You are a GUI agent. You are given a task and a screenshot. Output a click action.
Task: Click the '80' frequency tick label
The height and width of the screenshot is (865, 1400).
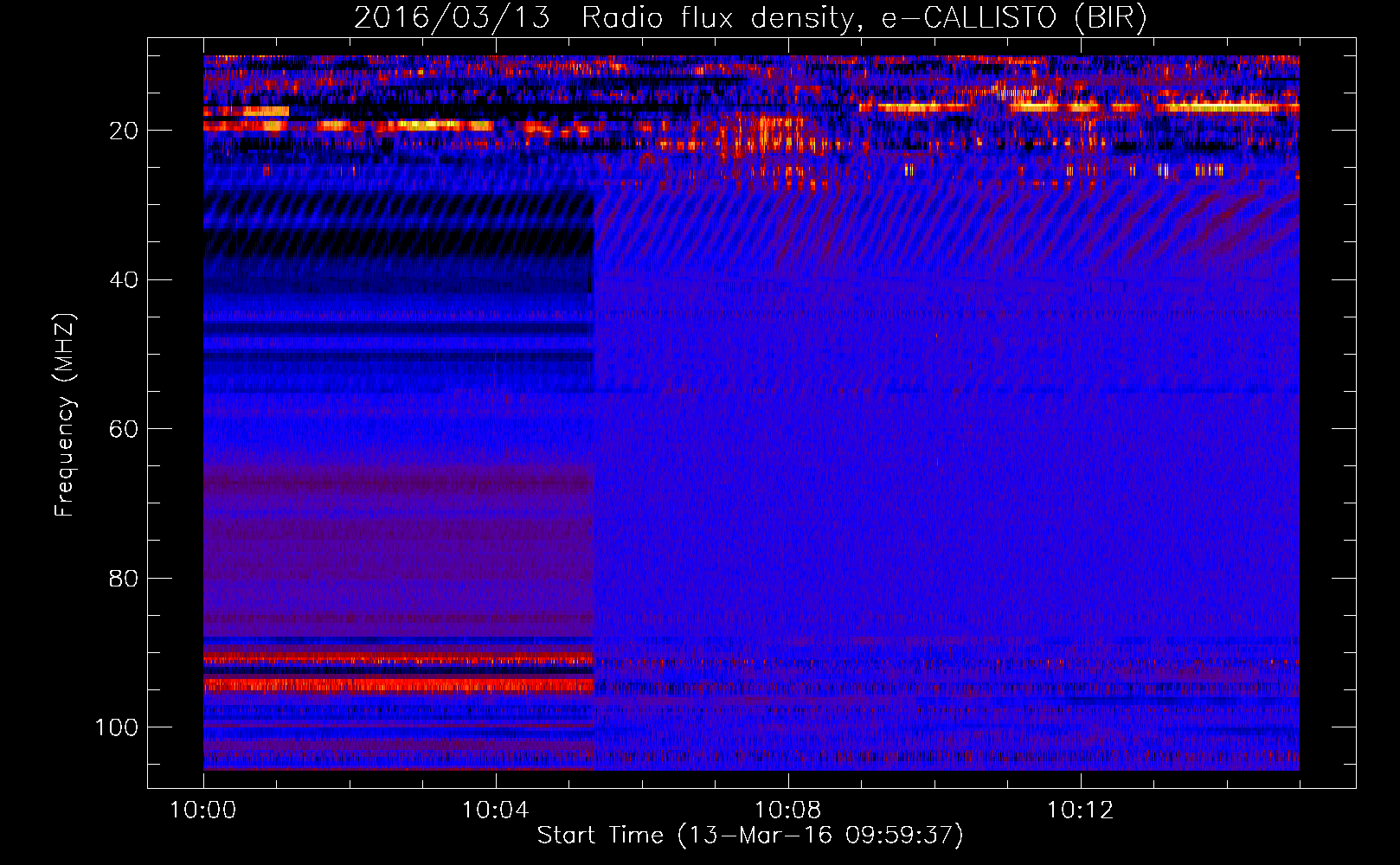click(x=124, y=578)
